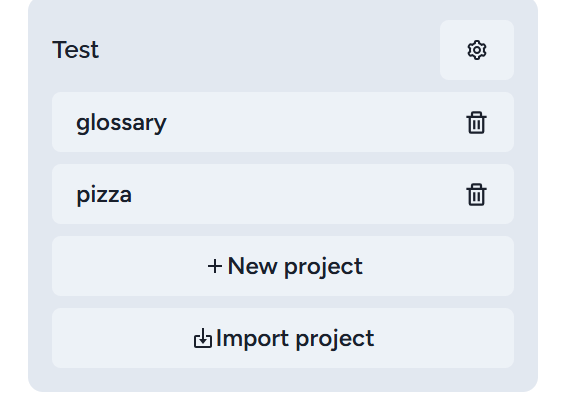Click the settings button next to Test
This screenshot has width=563, height=398.
point(476,50)
